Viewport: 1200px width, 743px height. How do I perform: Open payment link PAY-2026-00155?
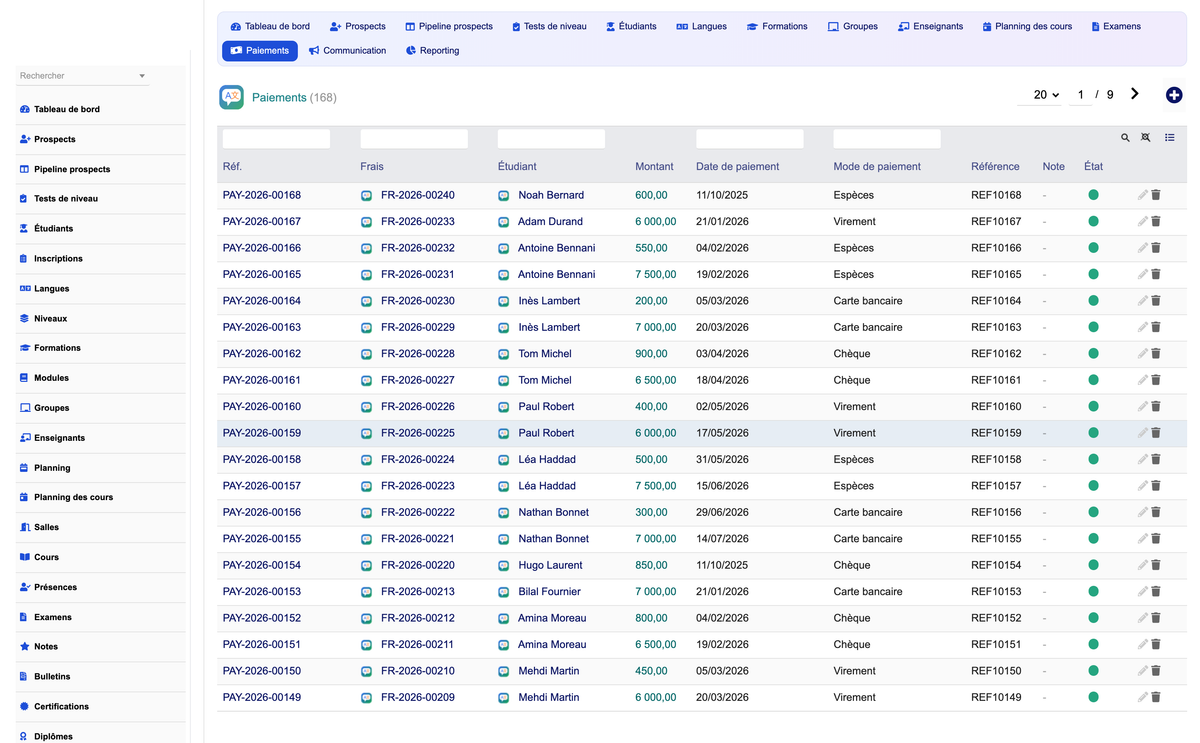pos(262,539)
